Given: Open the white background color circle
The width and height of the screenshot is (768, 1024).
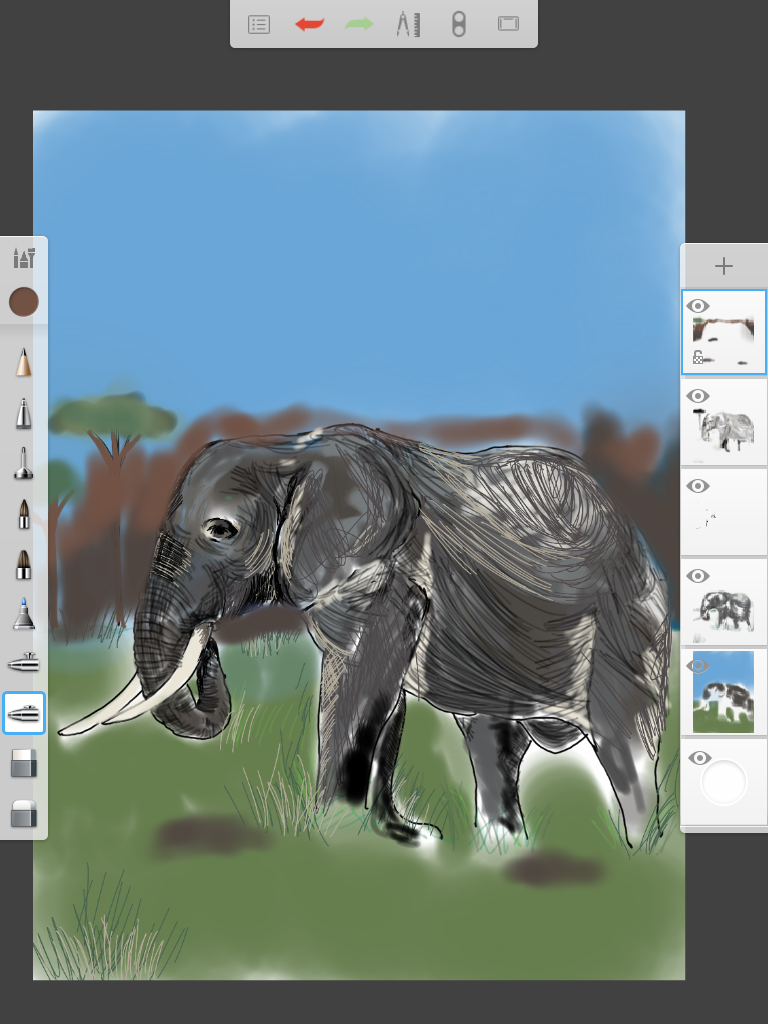Looking at the screenshot, I should [x=724, y=782].
